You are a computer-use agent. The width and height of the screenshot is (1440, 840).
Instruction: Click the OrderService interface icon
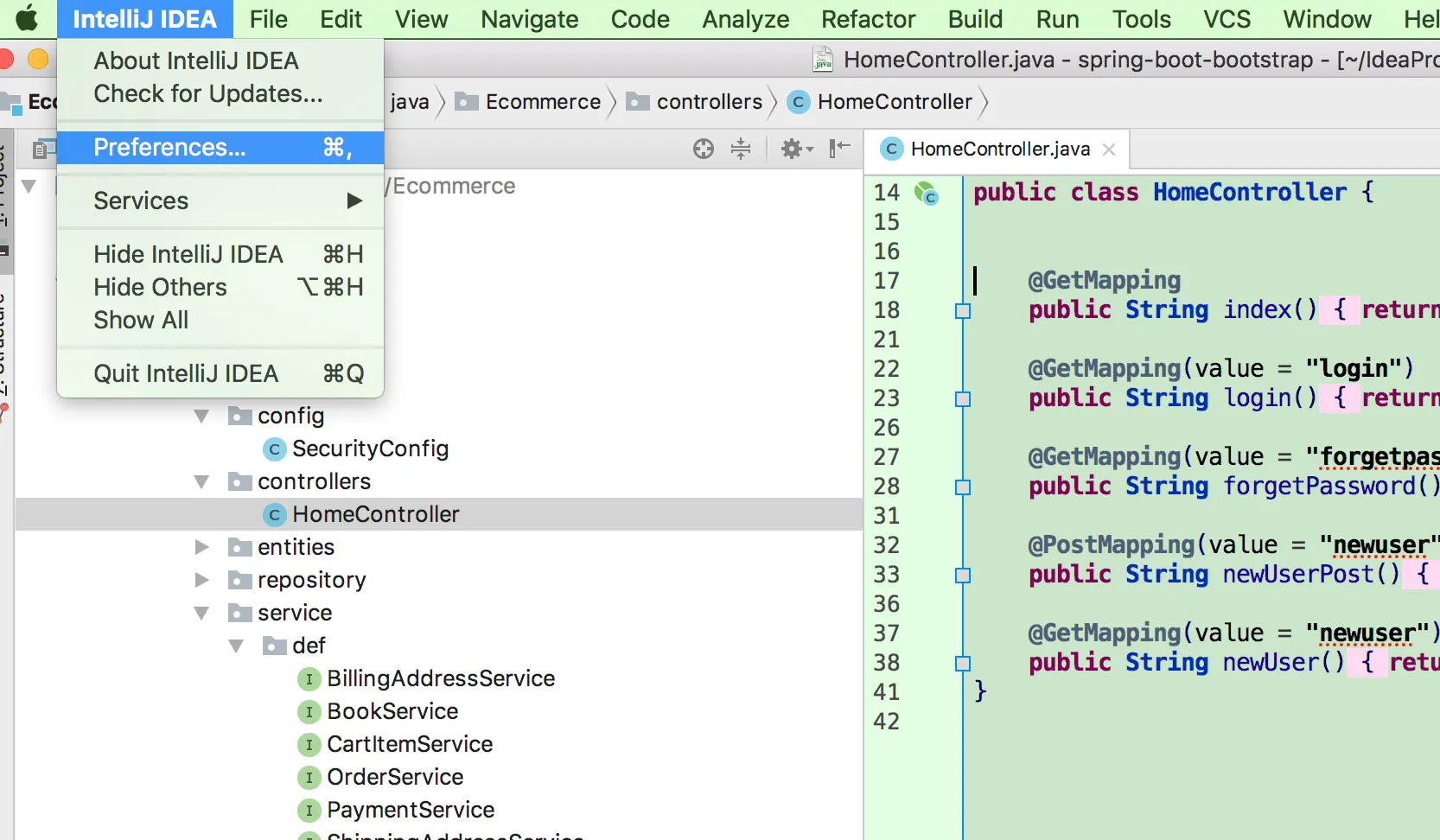[309, 778]
